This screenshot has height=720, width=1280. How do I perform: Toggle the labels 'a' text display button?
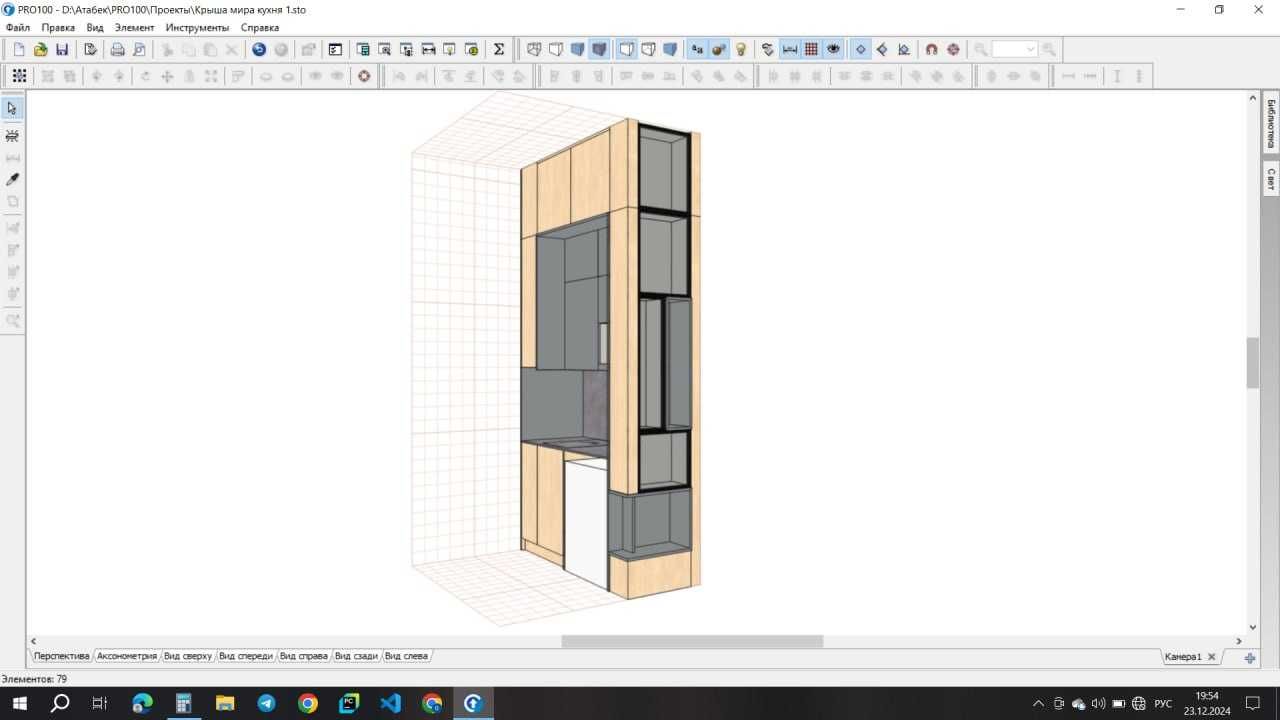697,50
